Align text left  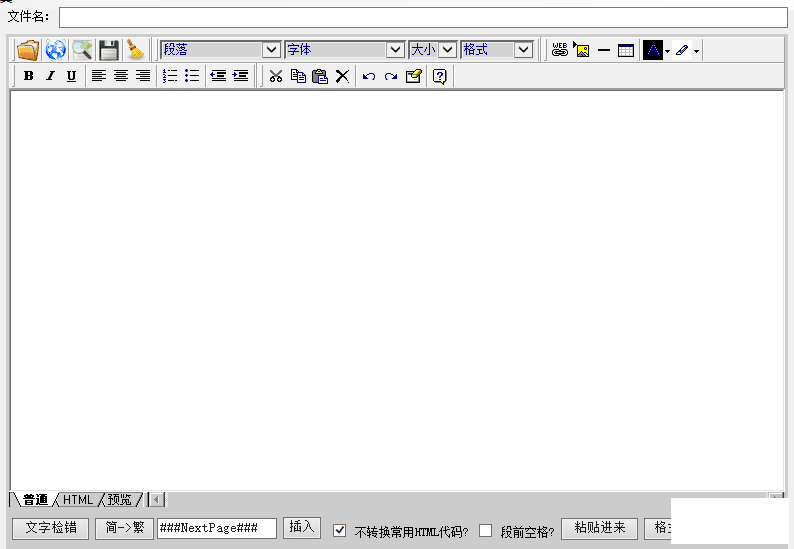98,76
